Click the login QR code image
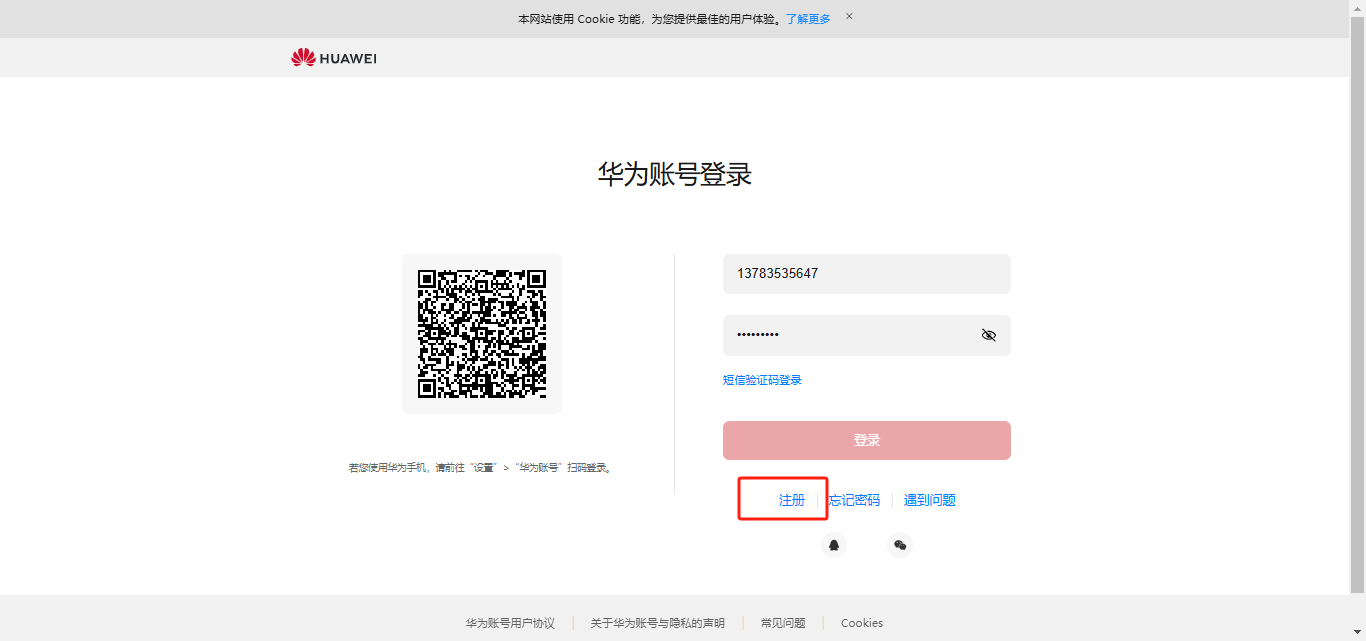 [x=482, y=334]
